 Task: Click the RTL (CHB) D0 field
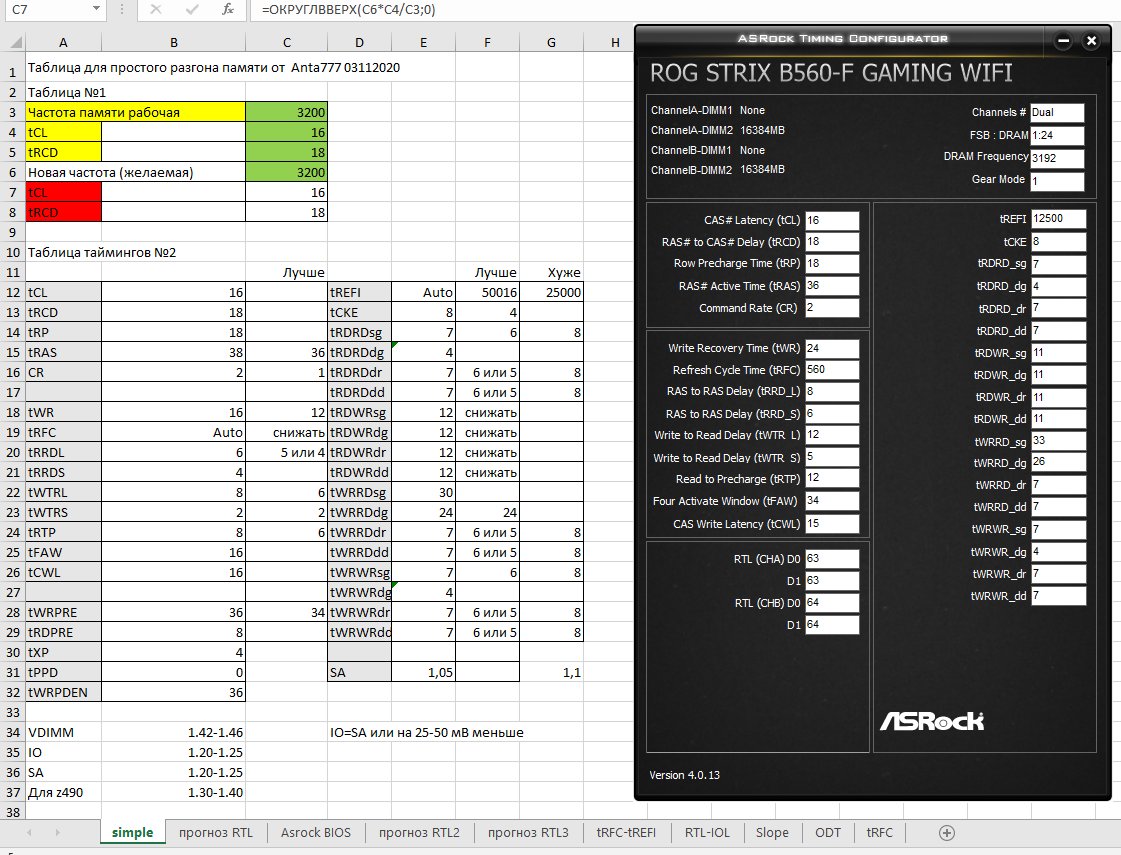[x=832, y=603]
